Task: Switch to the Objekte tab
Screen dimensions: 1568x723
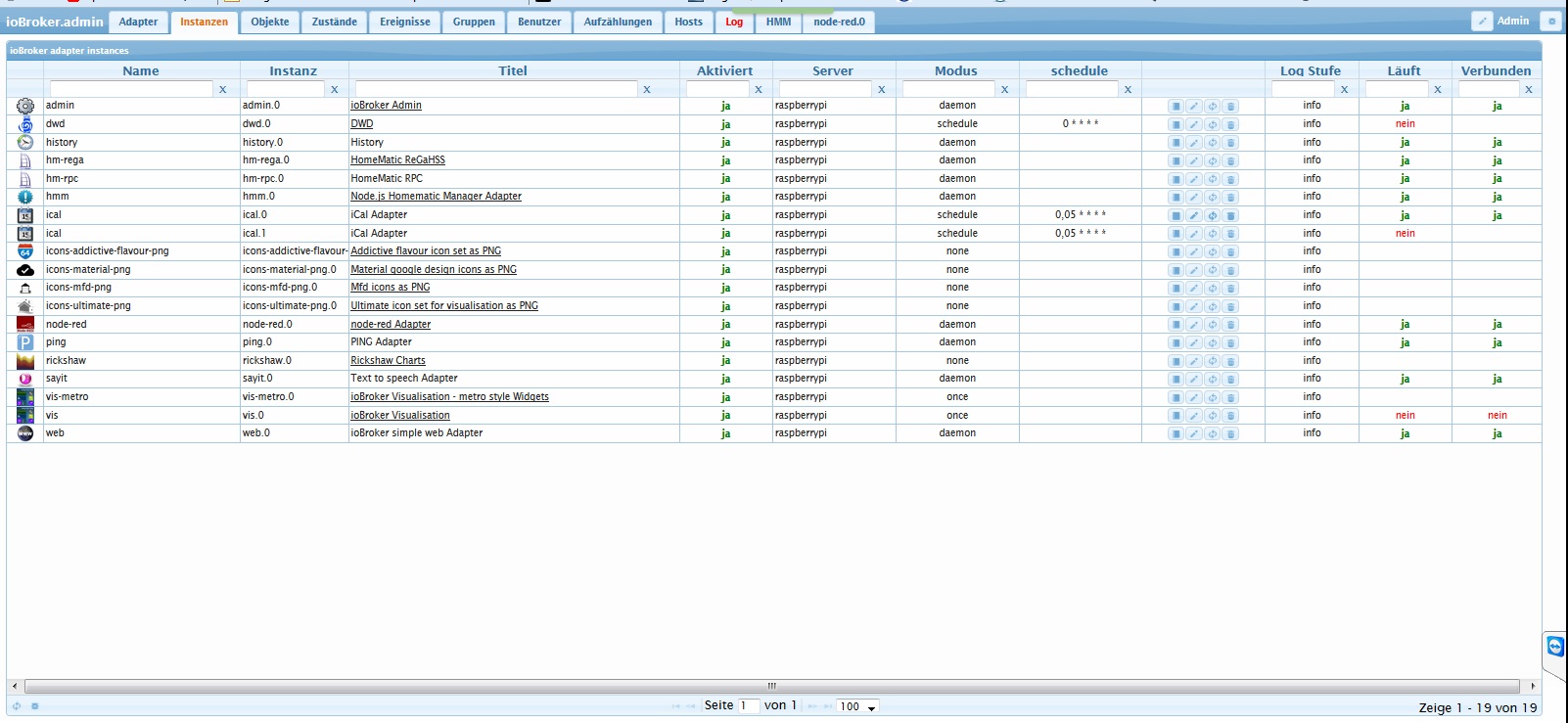Action: point(270,22)
